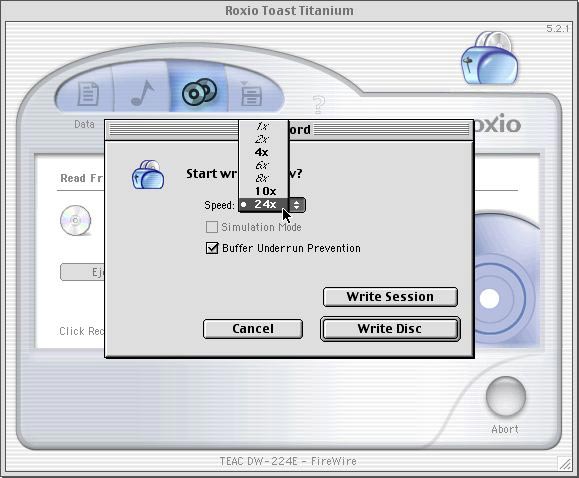Screen dimensions: 579x478
Task: Click the Write Session button
Action: pos(390,297)
